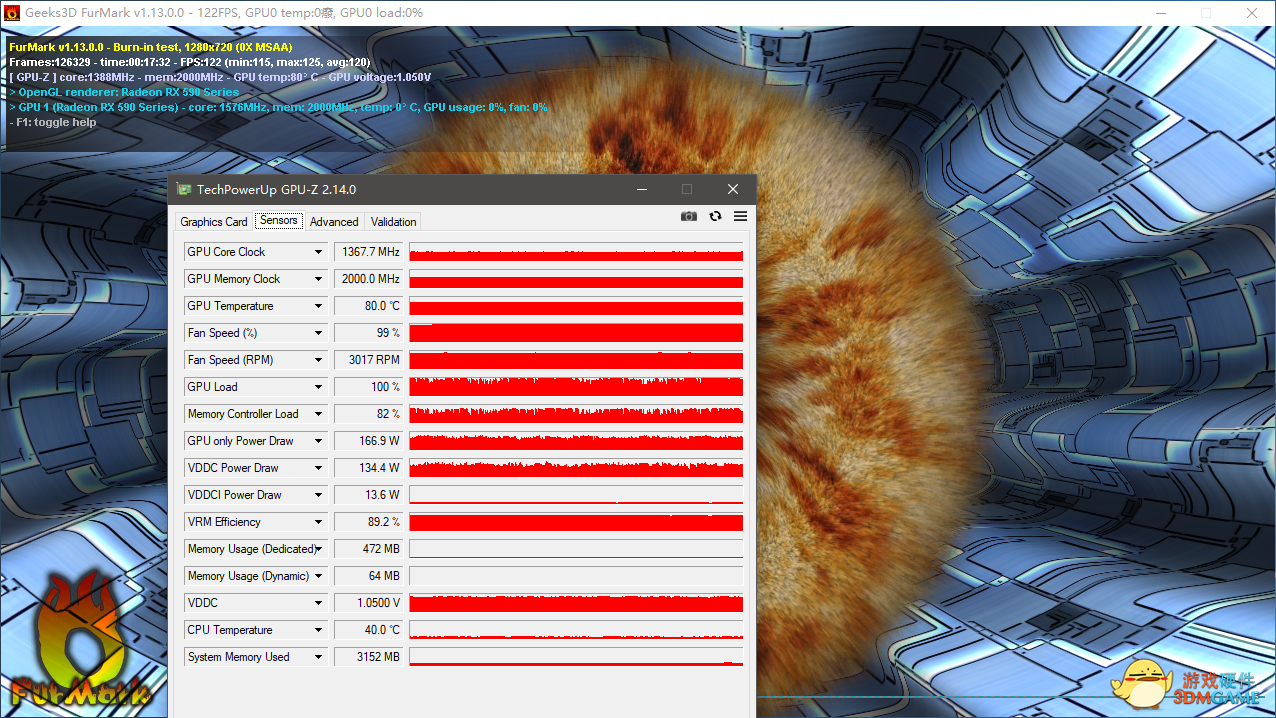Screen dimensions: 1276x718
Task: Click the CPU Temperature history graph
Action: tap(576, 630)
